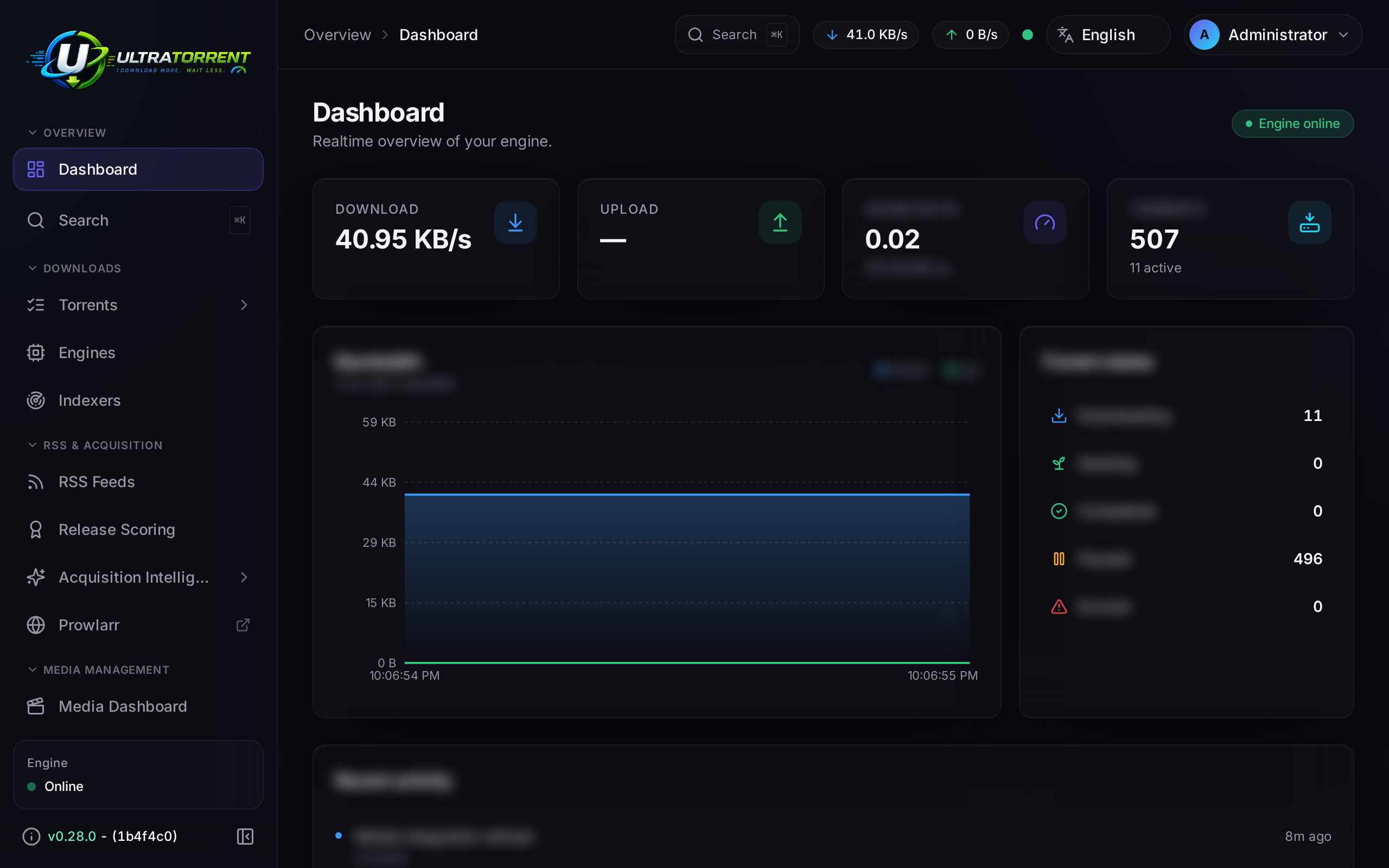This screenshot has height=868, width=1389.
Task: Click the Torrents list icon
Action: (x=36, y=305)
